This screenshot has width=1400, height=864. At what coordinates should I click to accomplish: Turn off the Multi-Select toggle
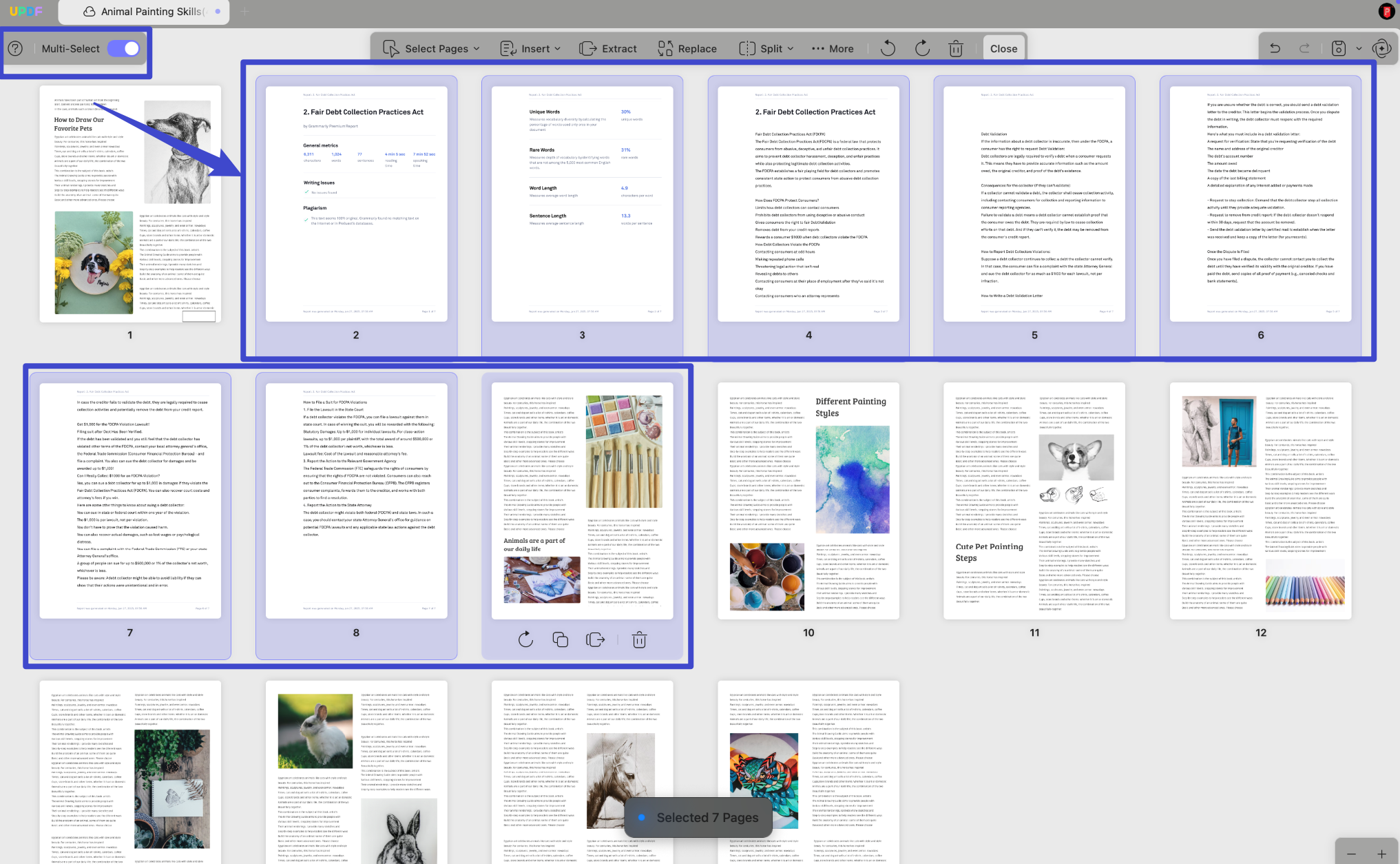pos(124,48)
